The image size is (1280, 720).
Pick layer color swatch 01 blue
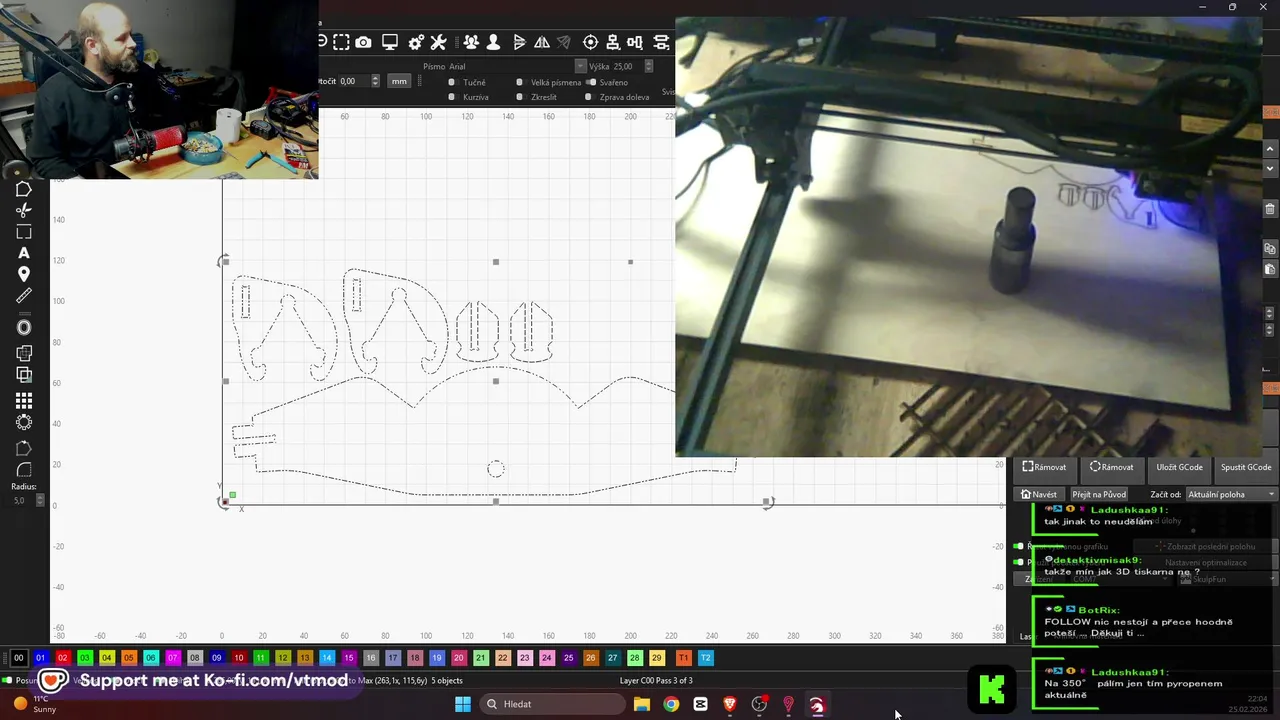pyautogui.click(x=40, y=658)
